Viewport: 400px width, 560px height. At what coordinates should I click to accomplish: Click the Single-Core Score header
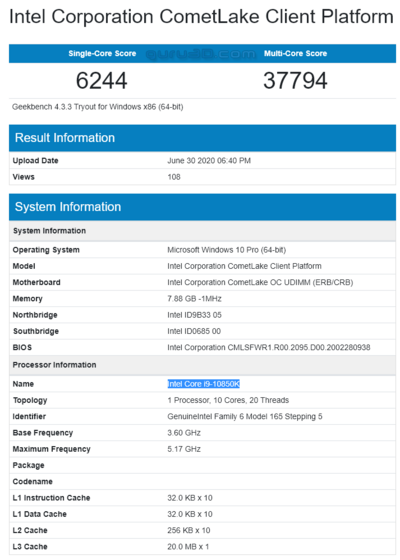pyautogui.click(x=102, y=54)
